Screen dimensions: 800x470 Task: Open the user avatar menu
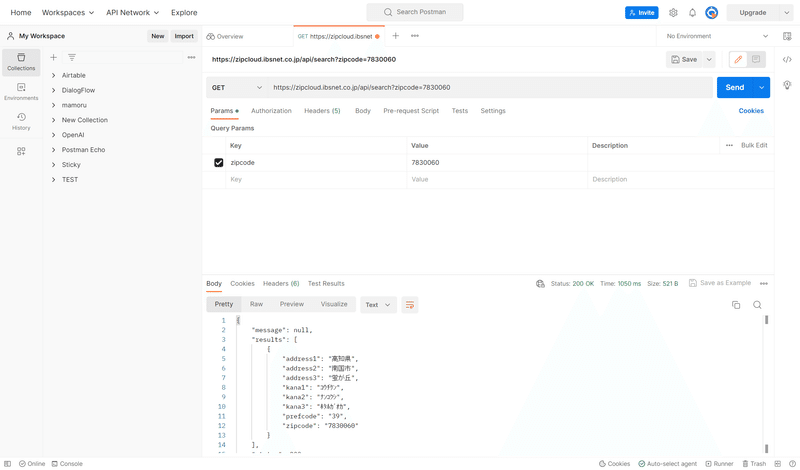pos(712,12)
